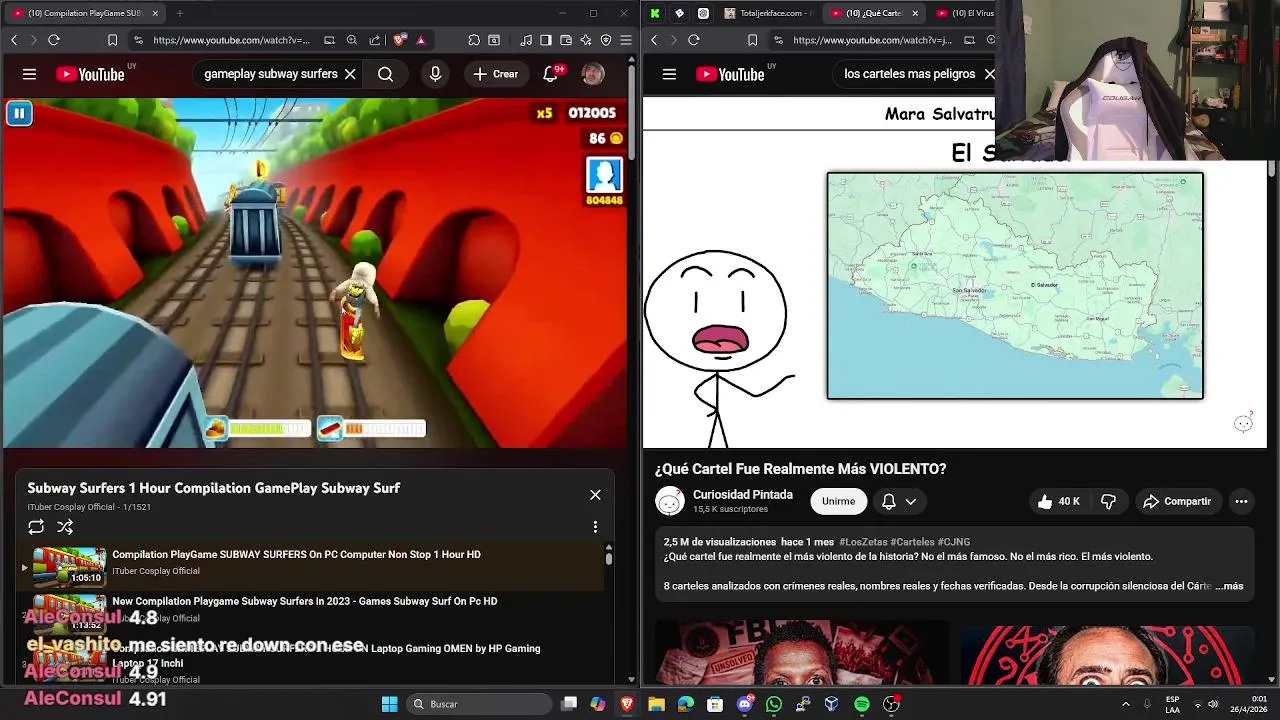Open pinned ChatGPT tab in right browser

pyautogui.click(x=703, y=13)
